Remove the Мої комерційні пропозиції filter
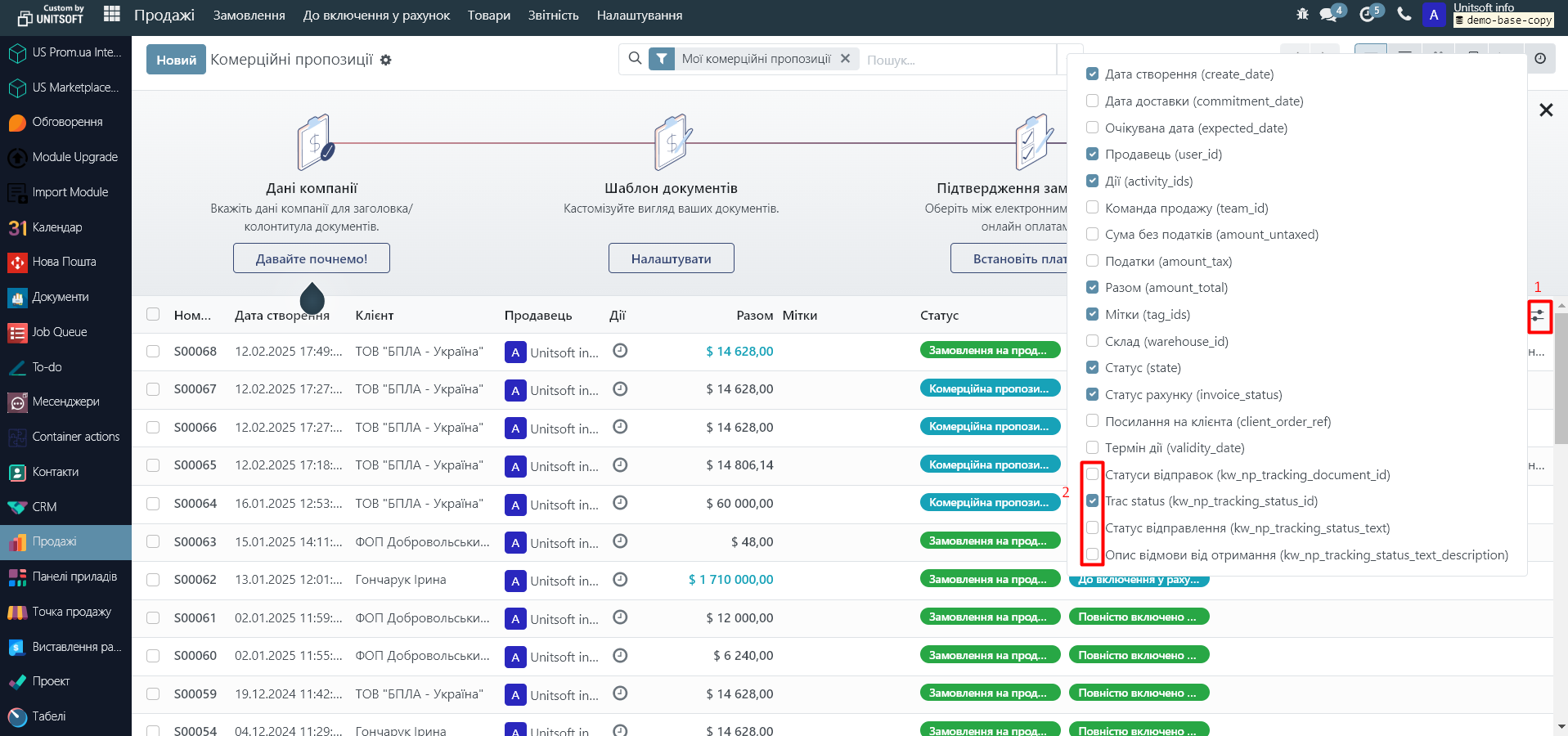 (846, 59)
